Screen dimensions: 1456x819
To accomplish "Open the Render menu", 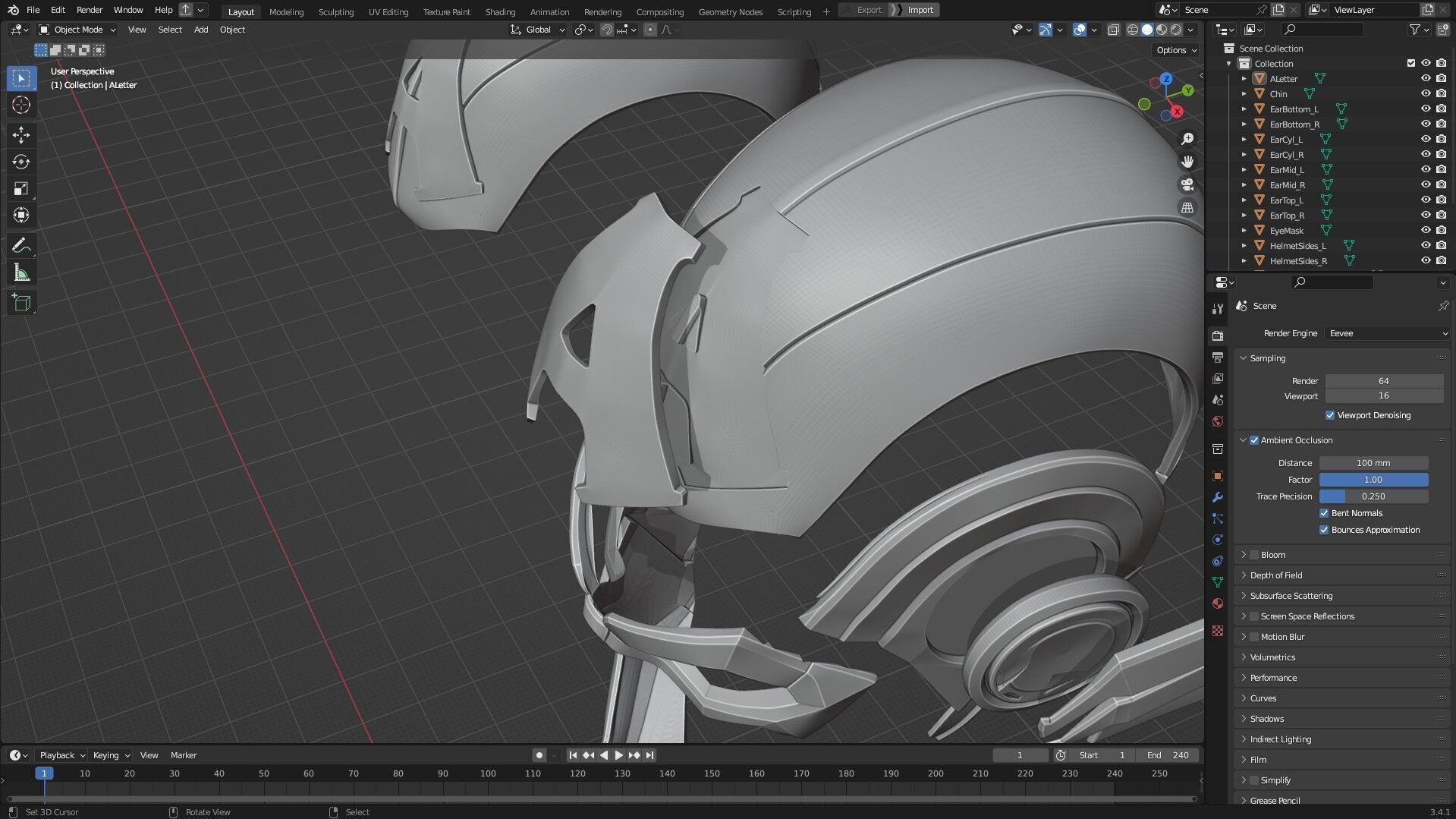I will coord(90,10).
